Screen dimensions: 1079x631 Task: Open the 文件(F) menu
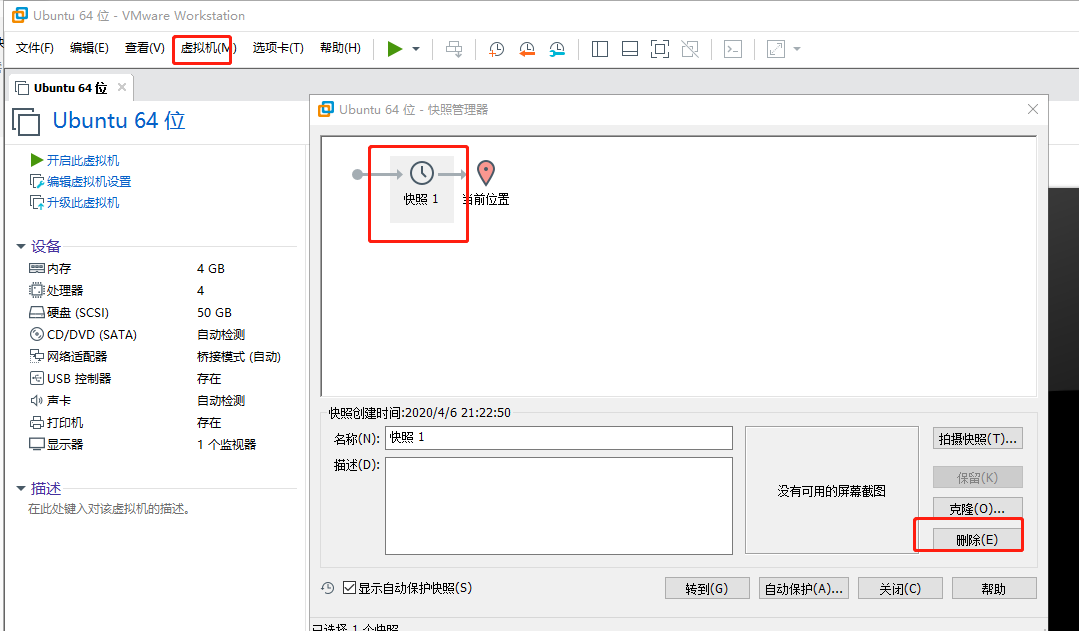point(34,47)
